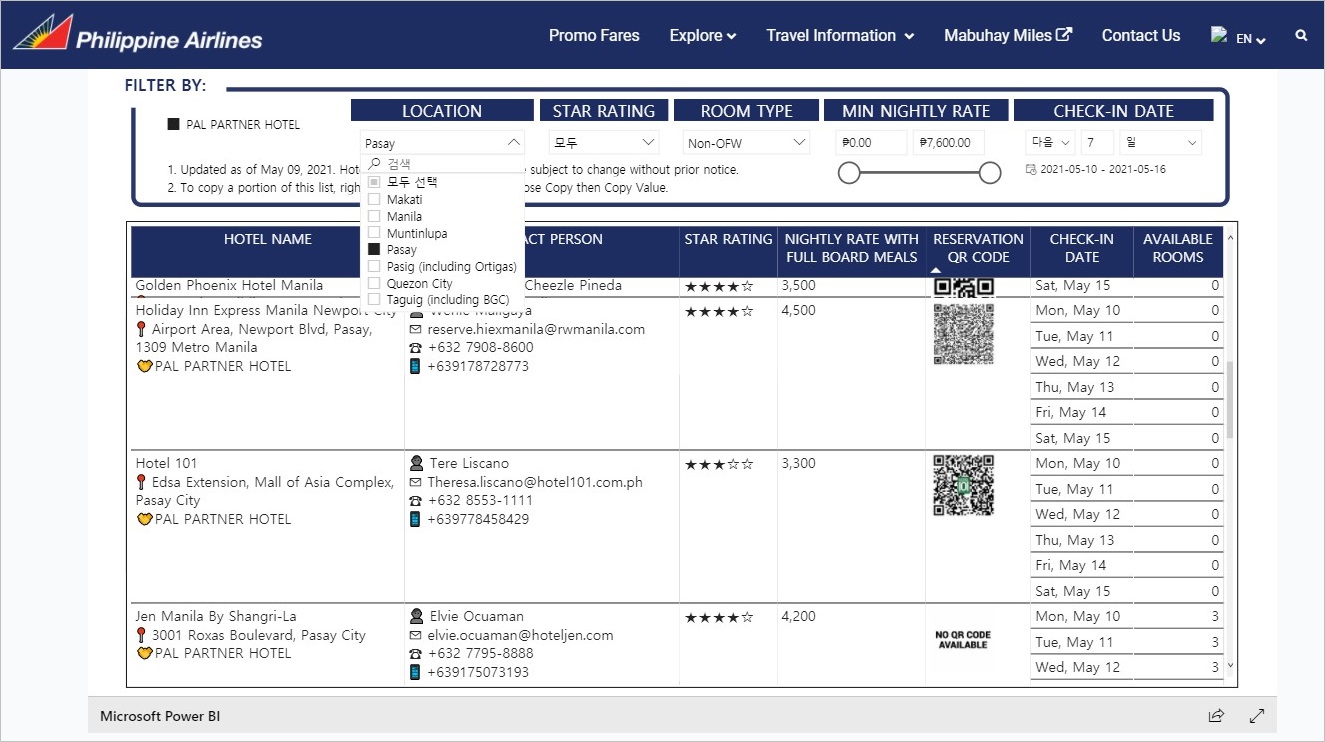Toggle the PAL PARTNER HOTEL checkbox
The height and width of the screenshot is (742, 1325).
point(174,125)
